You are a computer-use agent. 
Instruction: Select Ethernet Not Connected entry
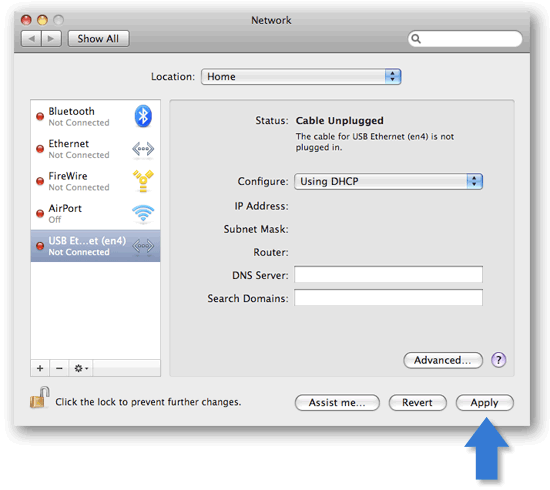tap(95, 149)
